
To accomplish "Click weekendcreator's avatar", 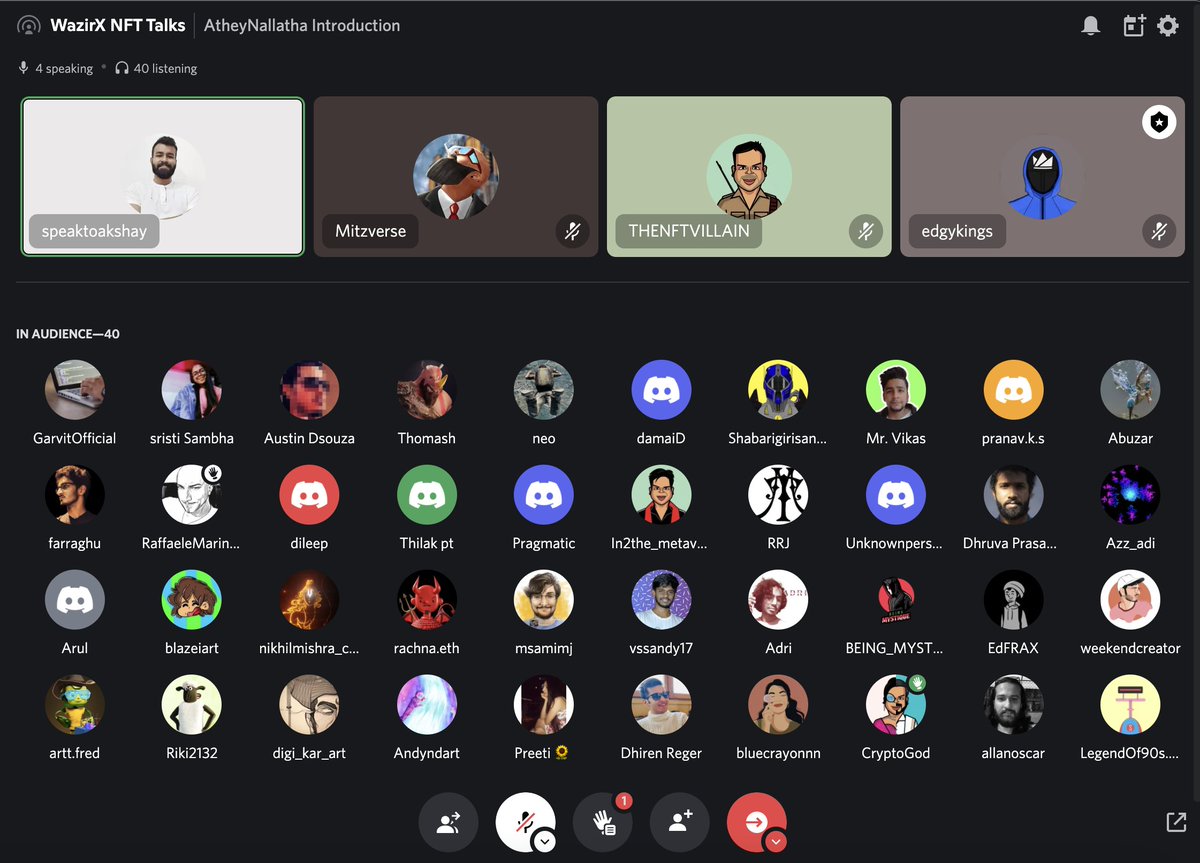I will click(x=1130, y=600).
